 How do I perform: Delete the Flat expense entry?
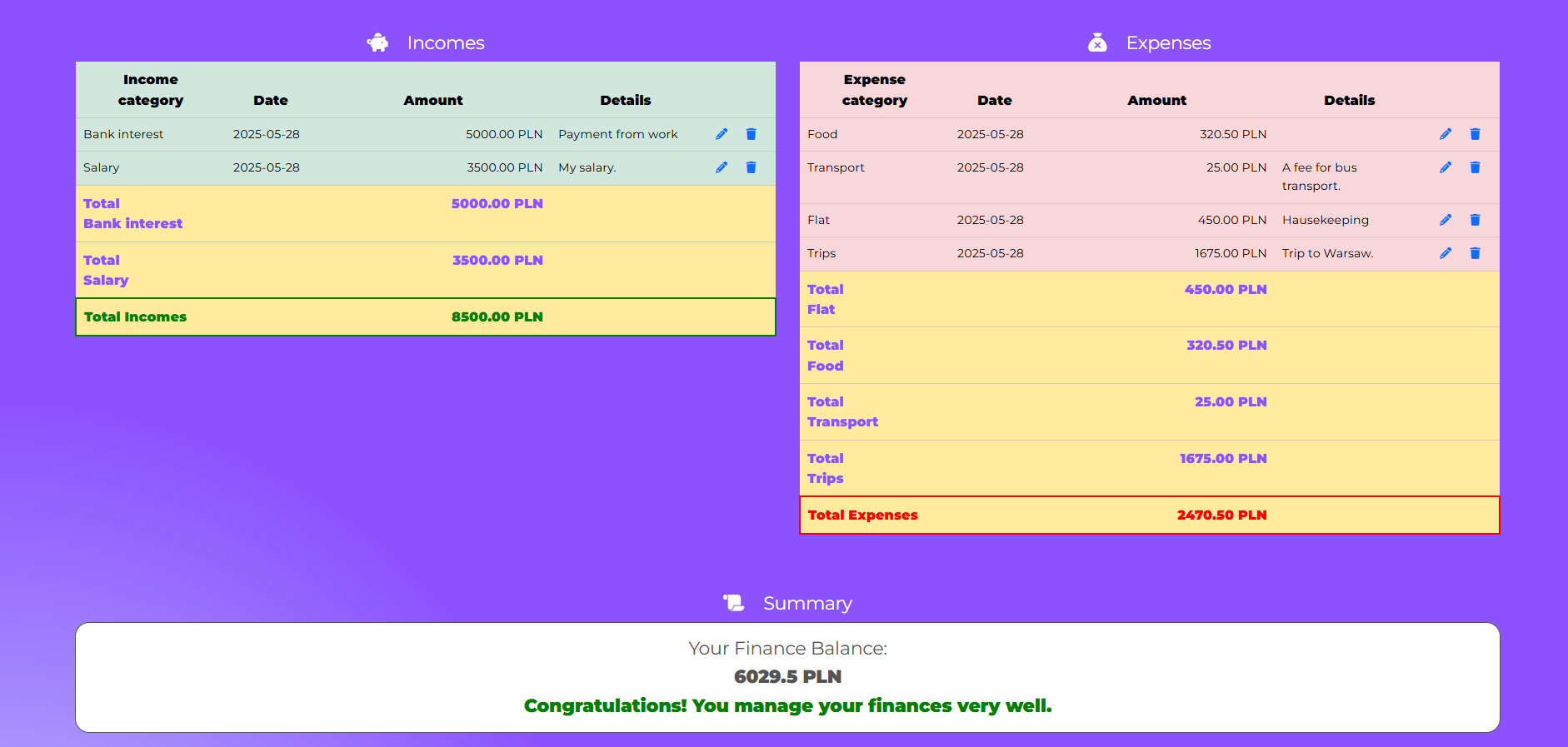(x=1475, y=220)
